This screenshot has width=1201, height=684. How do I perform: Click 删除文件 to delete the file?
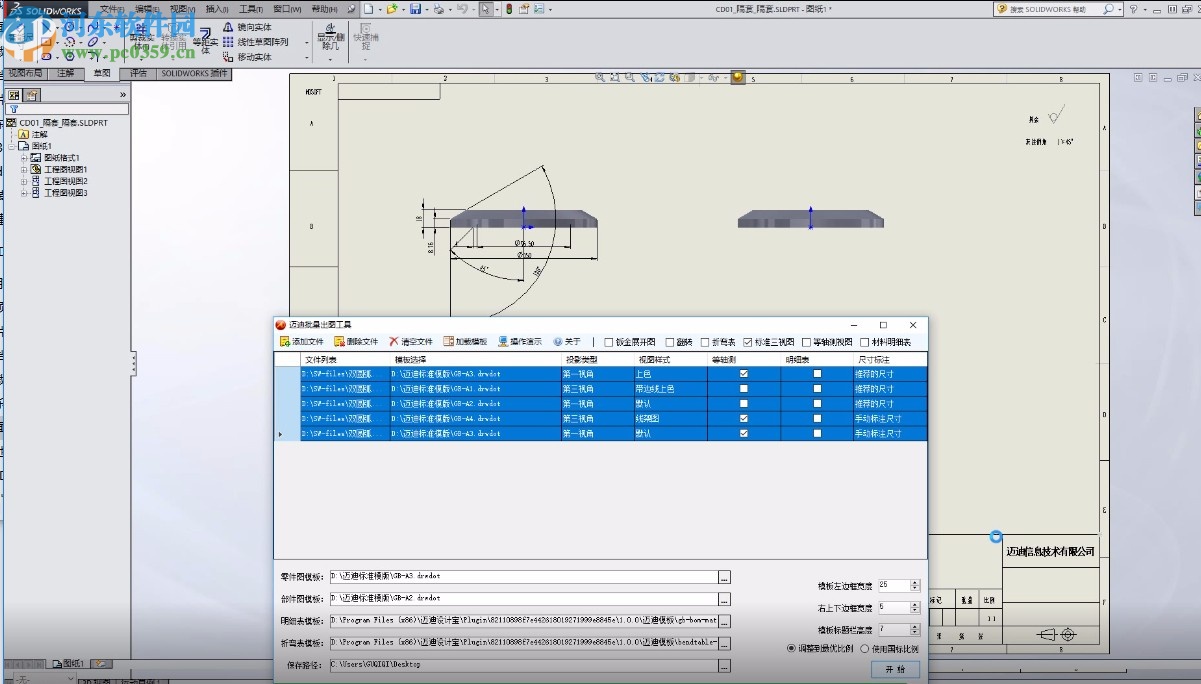click(355, 342)
